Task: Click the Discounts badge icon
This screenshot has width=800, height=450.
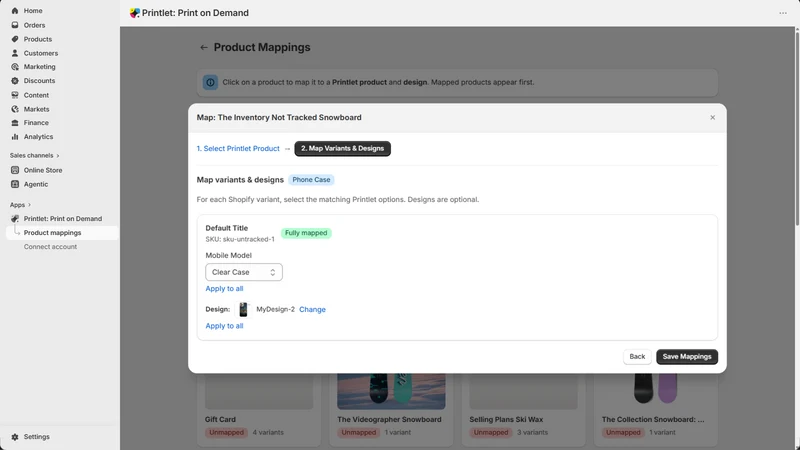Action: coord(15,81)
